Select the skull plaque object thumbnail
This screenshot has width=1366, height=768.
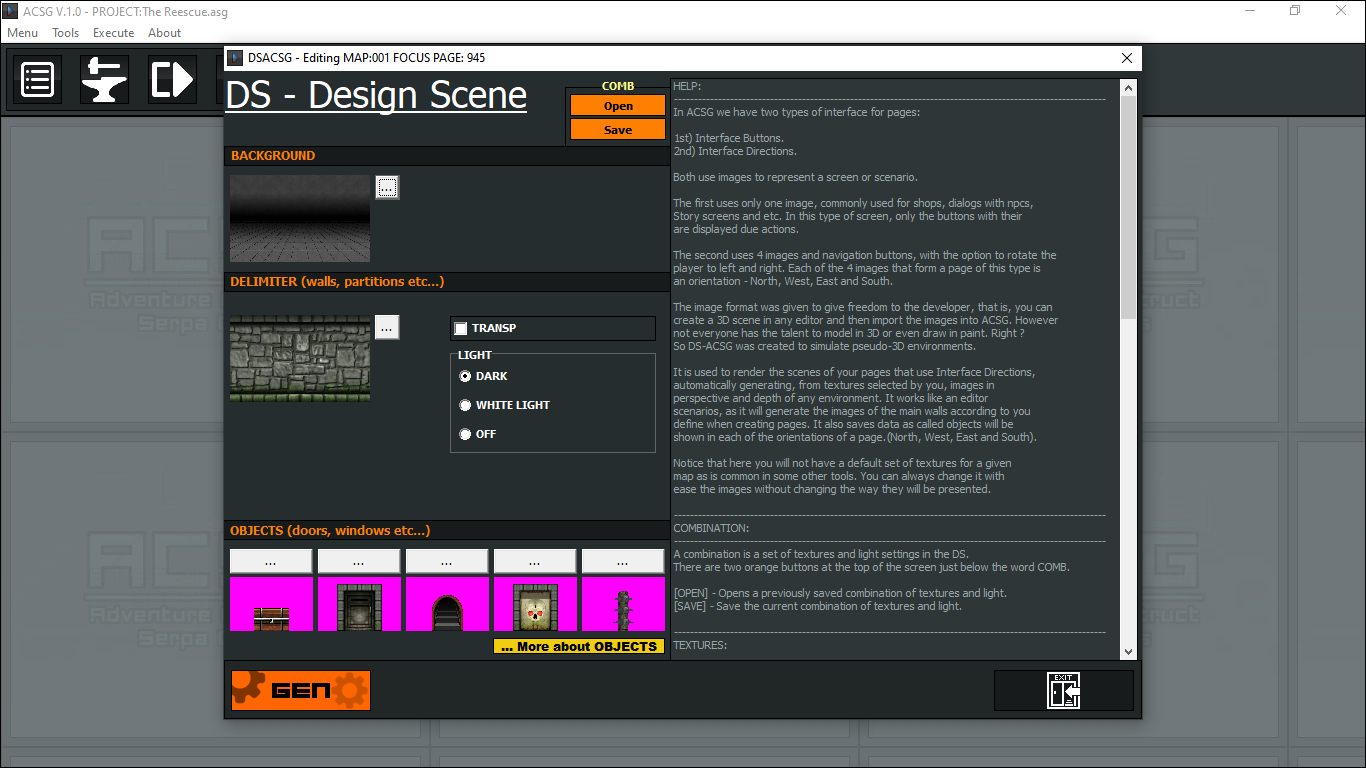click(x=535, y=604)
